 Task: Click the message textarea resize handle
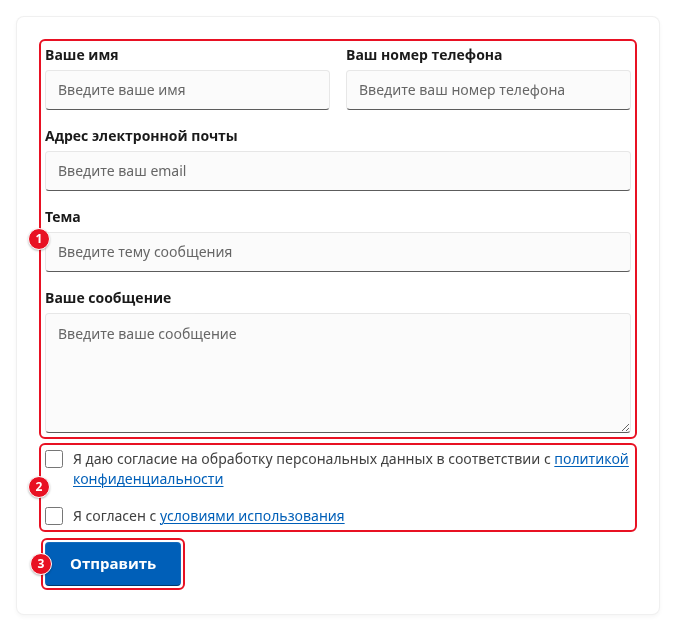[625, 427]
